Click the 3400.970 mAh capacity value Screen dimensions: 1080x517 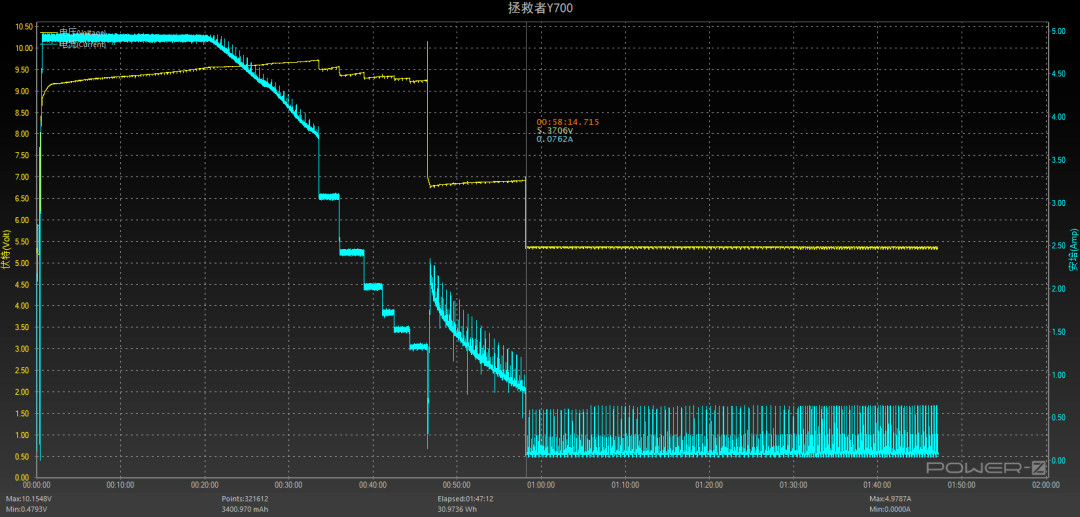pos(245,509)
